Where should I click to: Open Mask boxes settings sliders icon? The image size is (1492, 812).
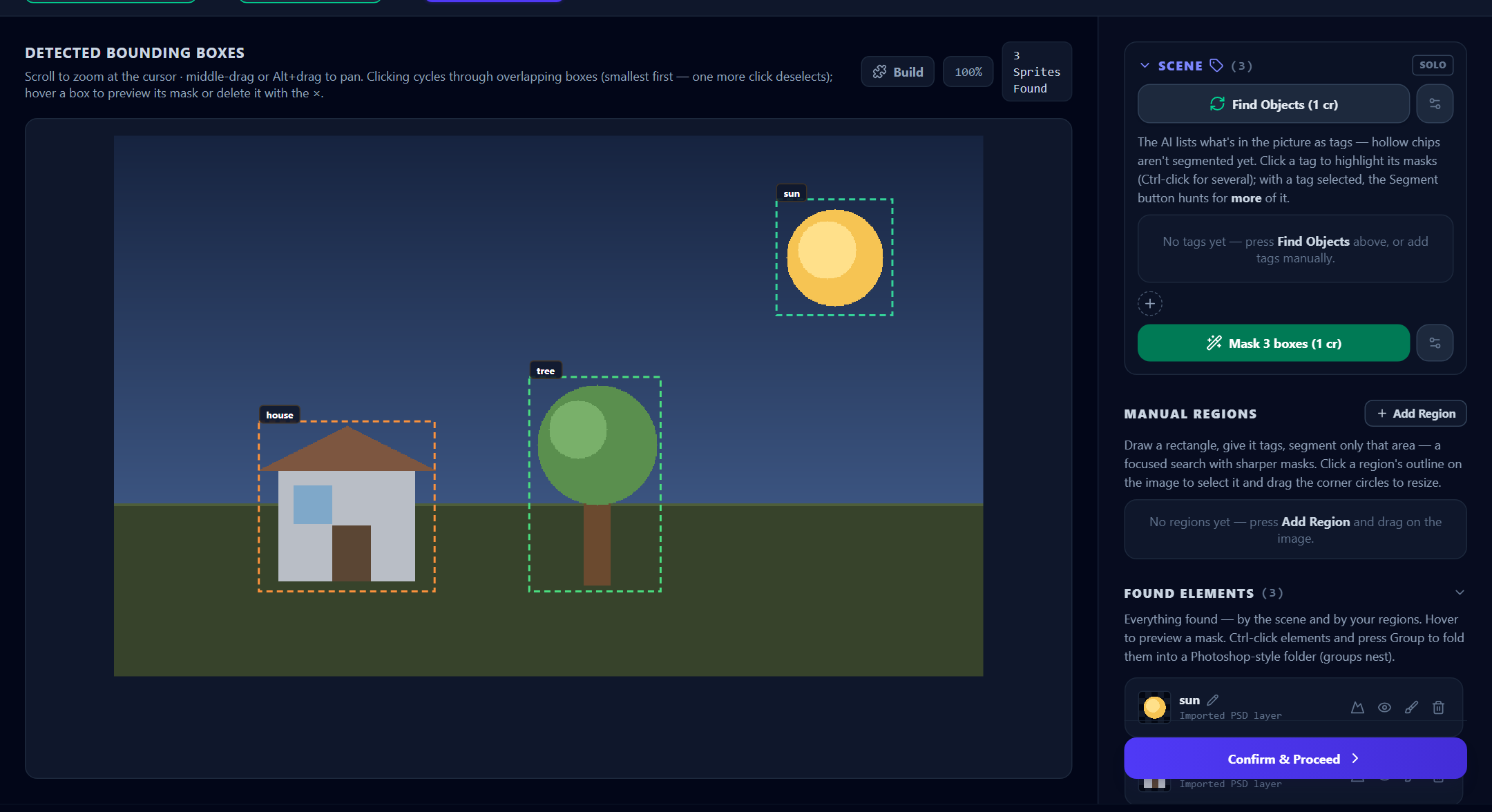pyautogui.click(x=1435, y=343)
